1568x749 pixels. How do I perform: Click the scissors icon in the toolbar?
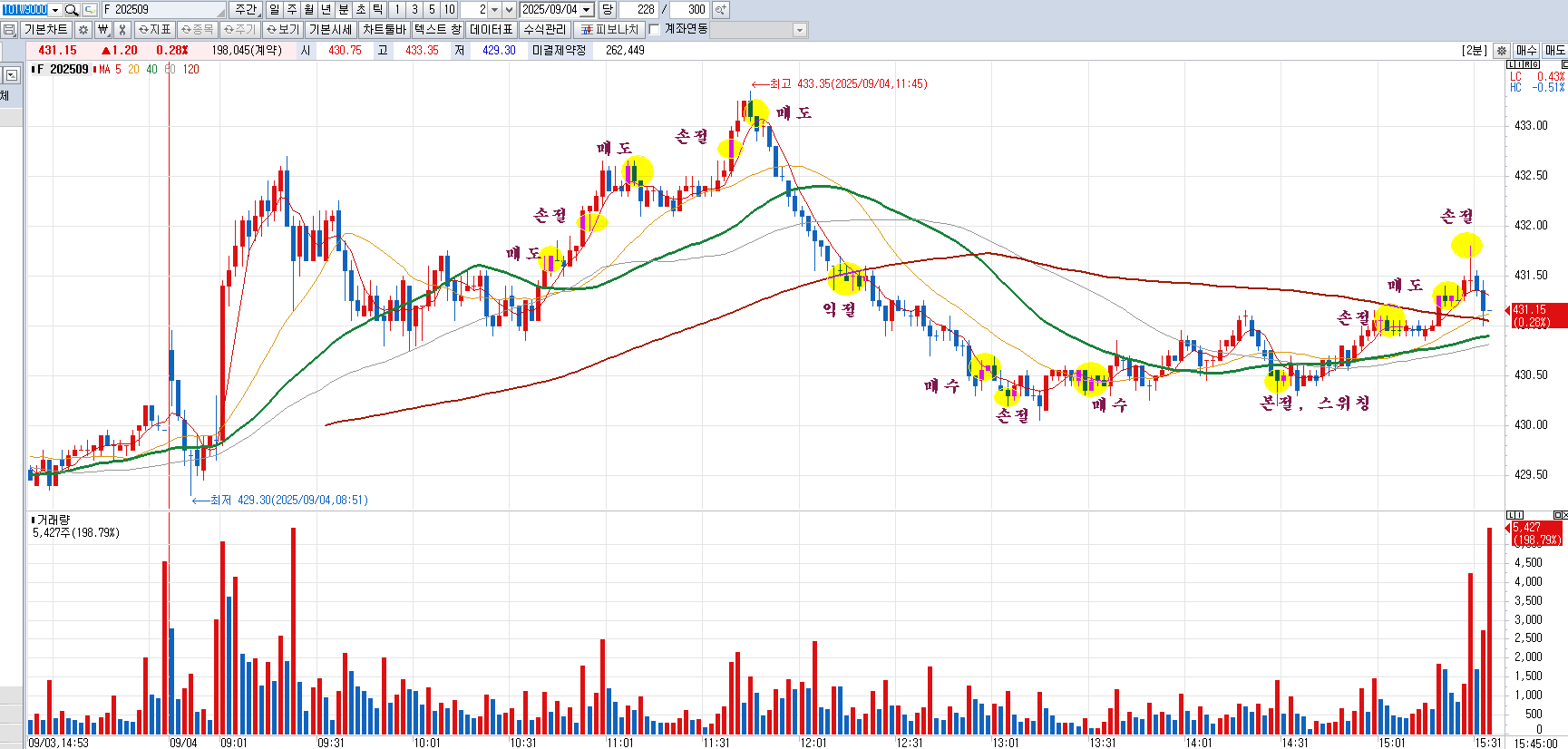122,30
